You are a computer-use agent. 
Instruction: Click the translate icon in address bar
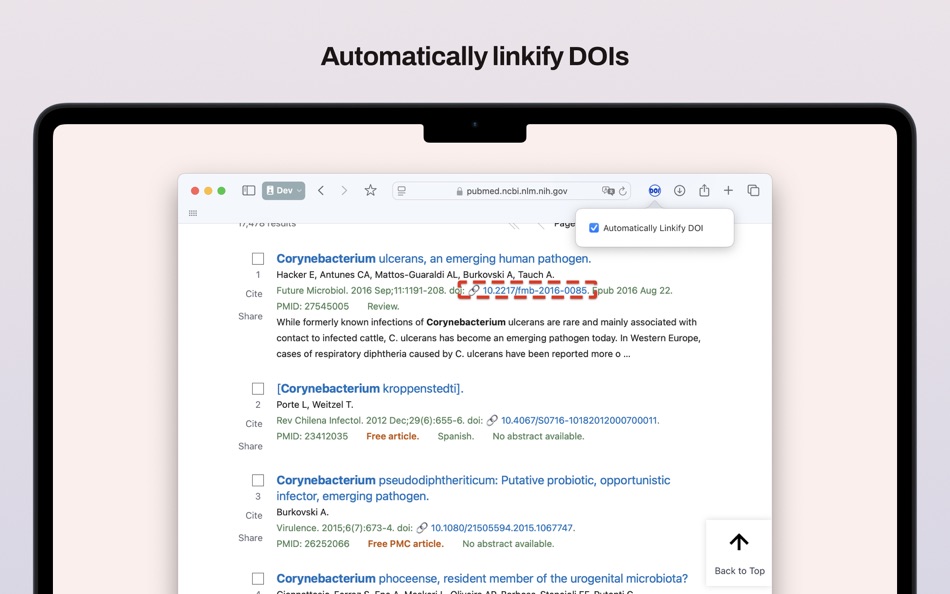coord(608,191)
